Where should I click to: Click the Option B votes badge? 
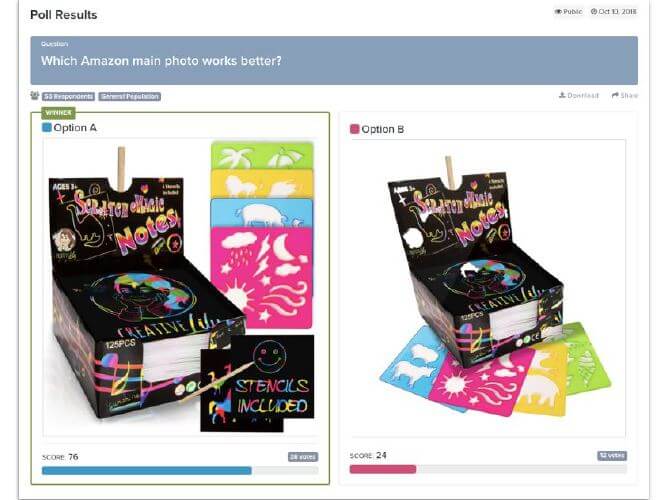tap(612, 456)
